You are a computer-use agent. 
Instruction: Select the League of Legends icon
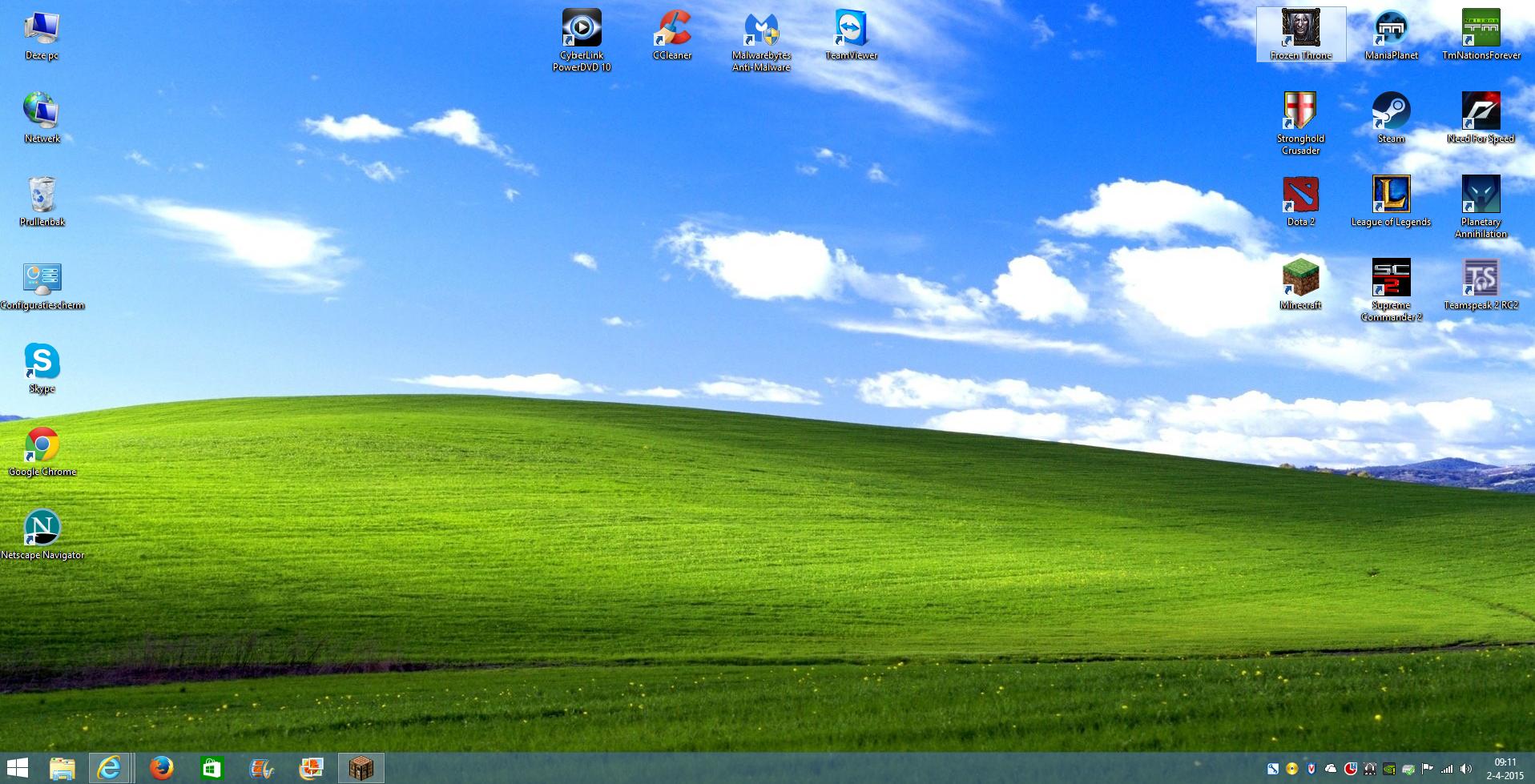pyautogui.click(x=1391, y=203)
